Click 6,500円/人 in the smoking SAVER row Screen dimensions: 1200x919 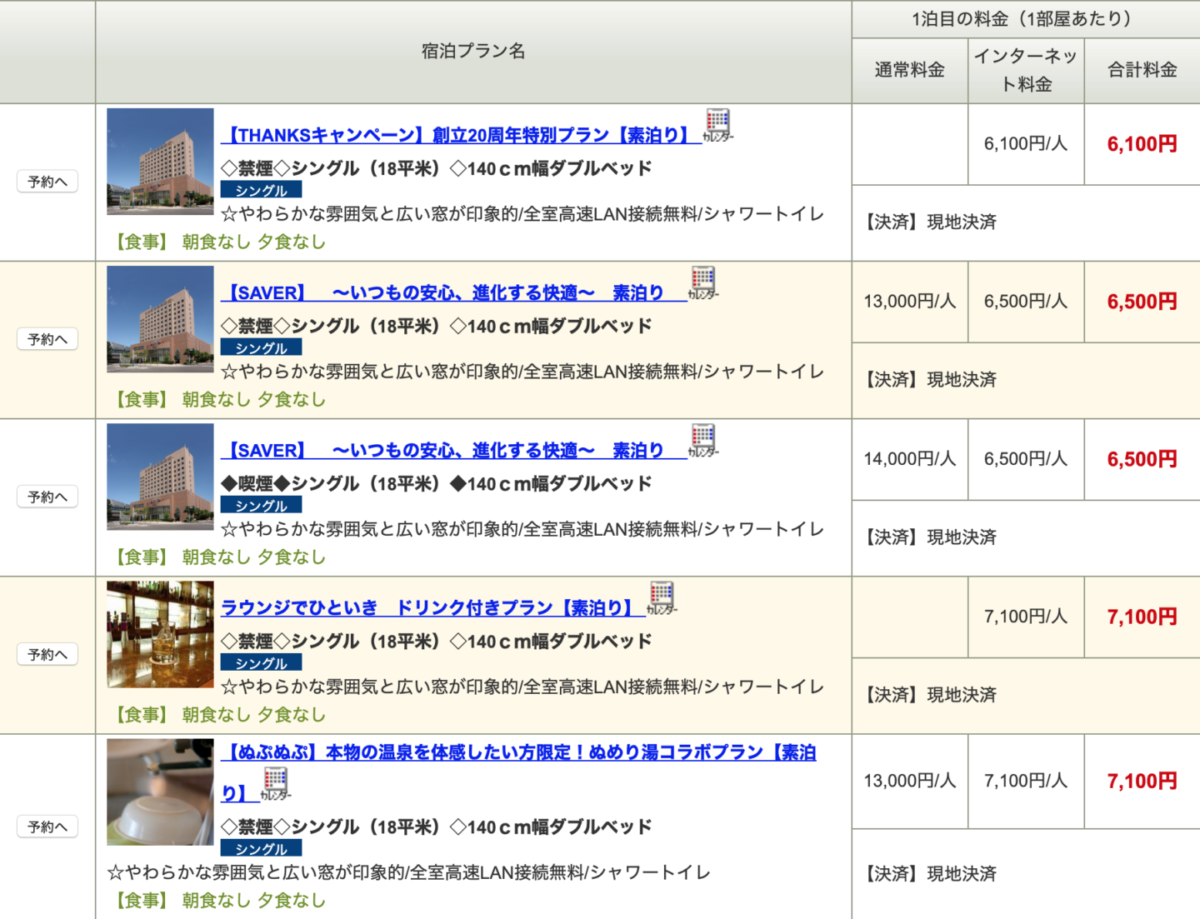click(1026, 459)
